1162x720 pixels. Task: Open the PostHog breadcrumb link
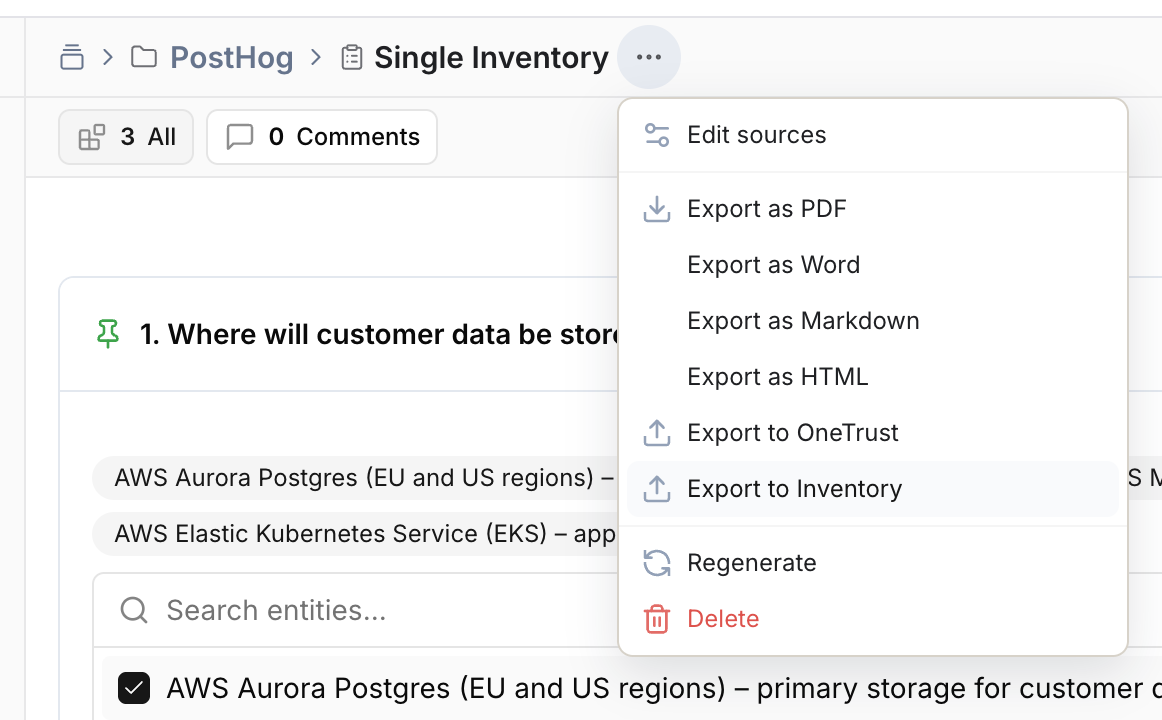tap(232, 57)
